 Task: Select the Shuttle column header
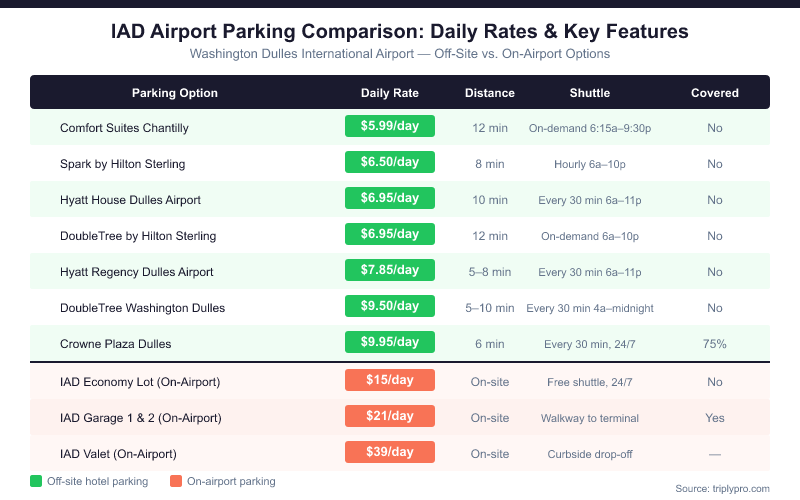590,93
